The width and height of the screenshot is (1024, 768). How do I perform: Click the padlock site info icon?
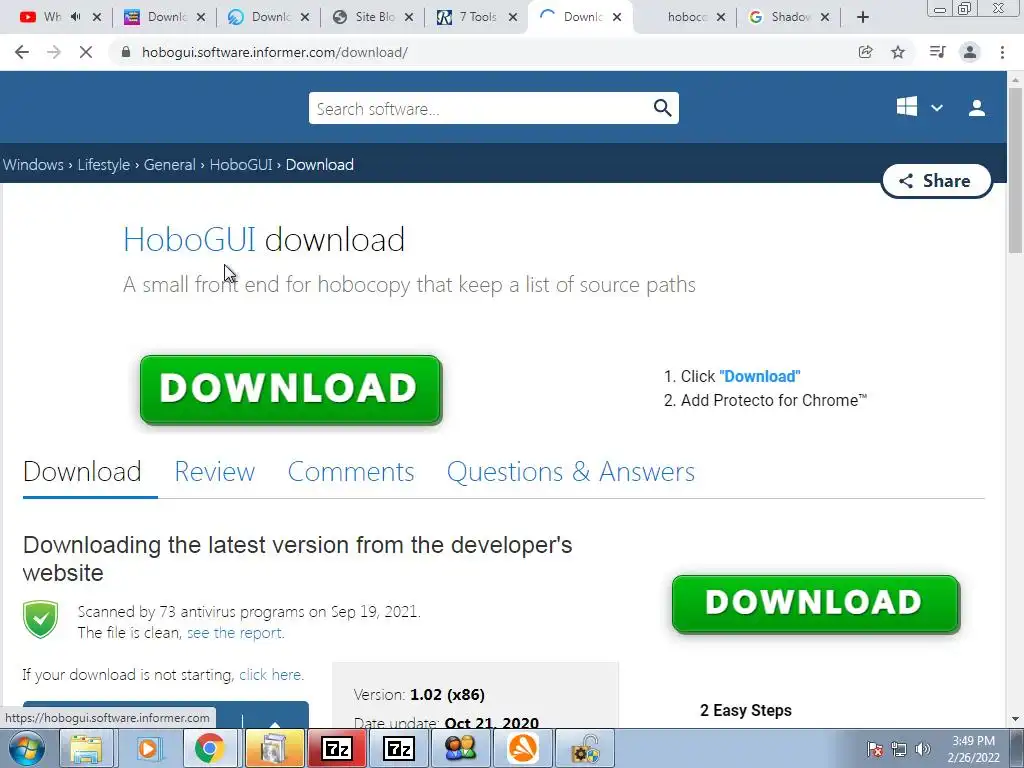click(x=126, y=52)
